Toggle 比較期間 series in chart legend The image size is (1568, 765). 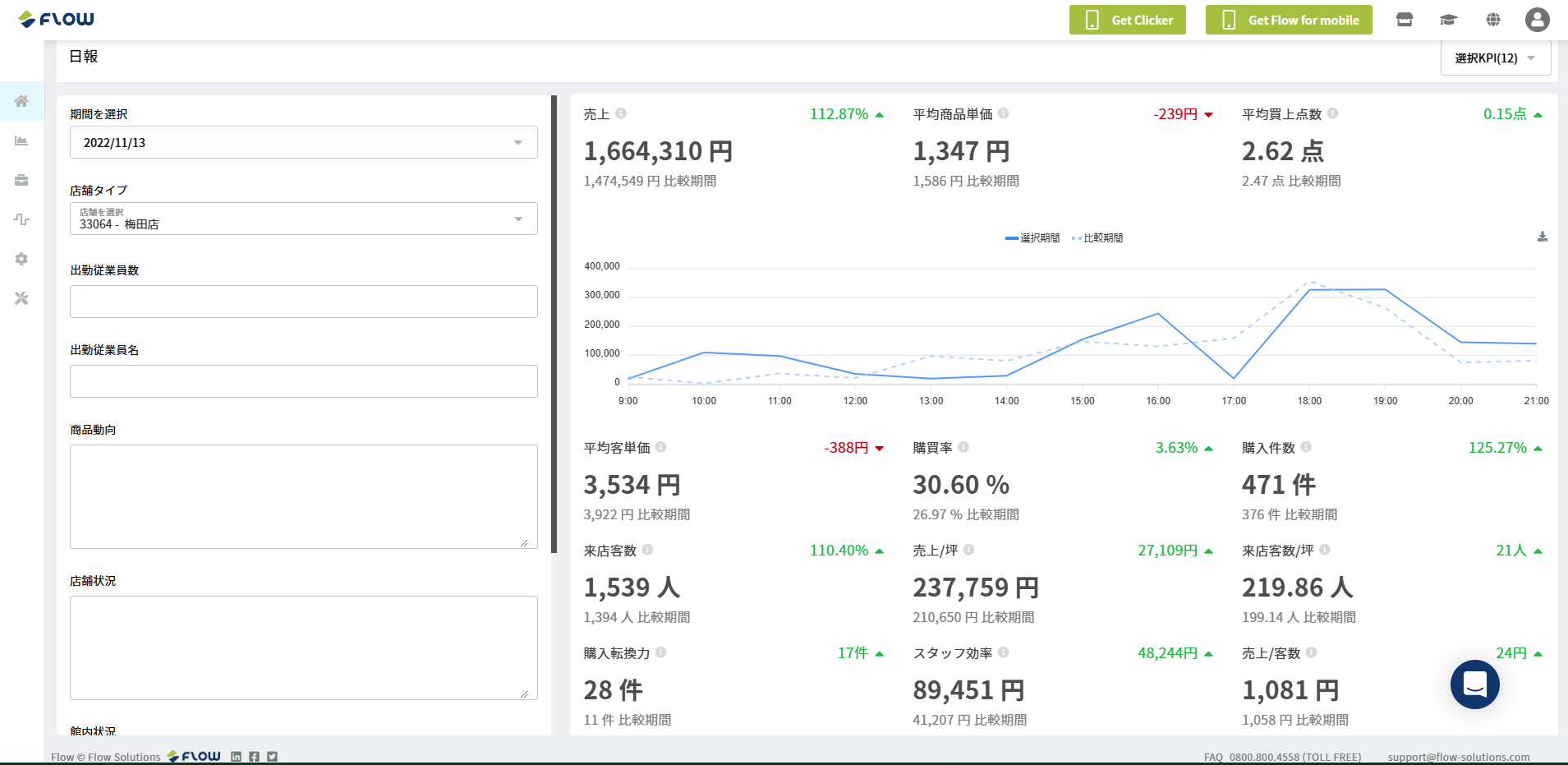click(x=1097, y=238)
